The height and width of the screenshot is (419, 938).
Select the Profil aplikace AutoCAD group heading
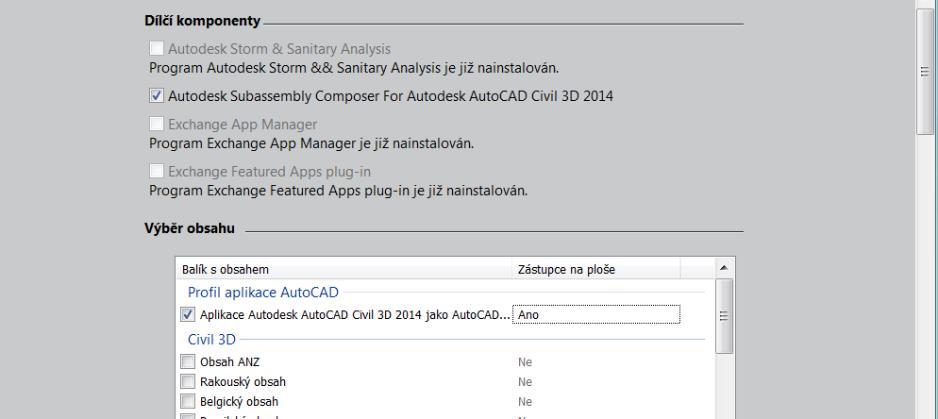coord(263,292)
